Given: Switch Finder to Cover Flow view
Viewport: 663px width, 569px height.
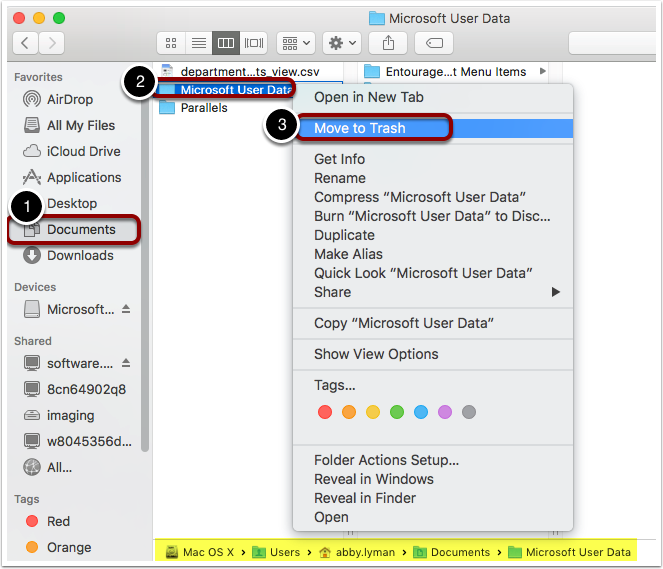Looking at the screenshot, I should 254,43.
